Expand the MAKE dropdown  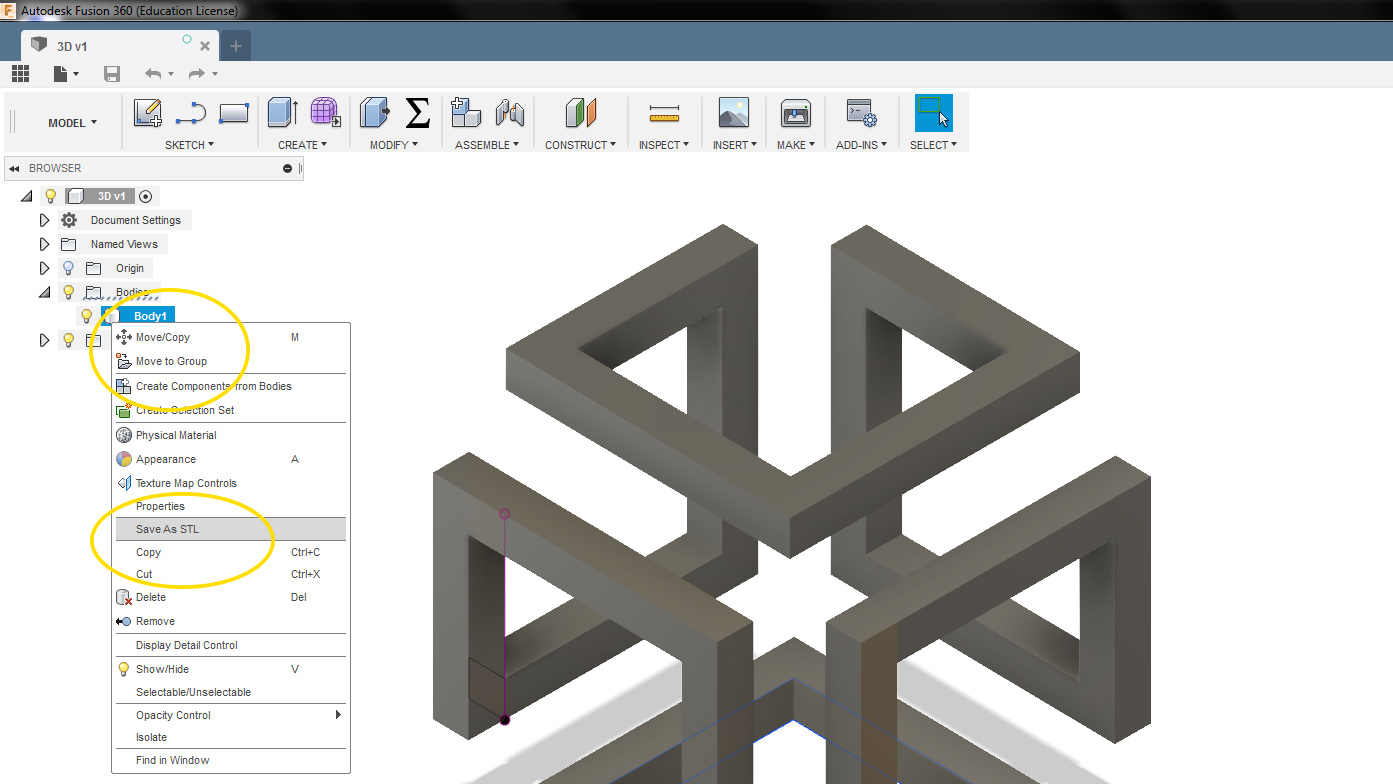tap(795, 145)
